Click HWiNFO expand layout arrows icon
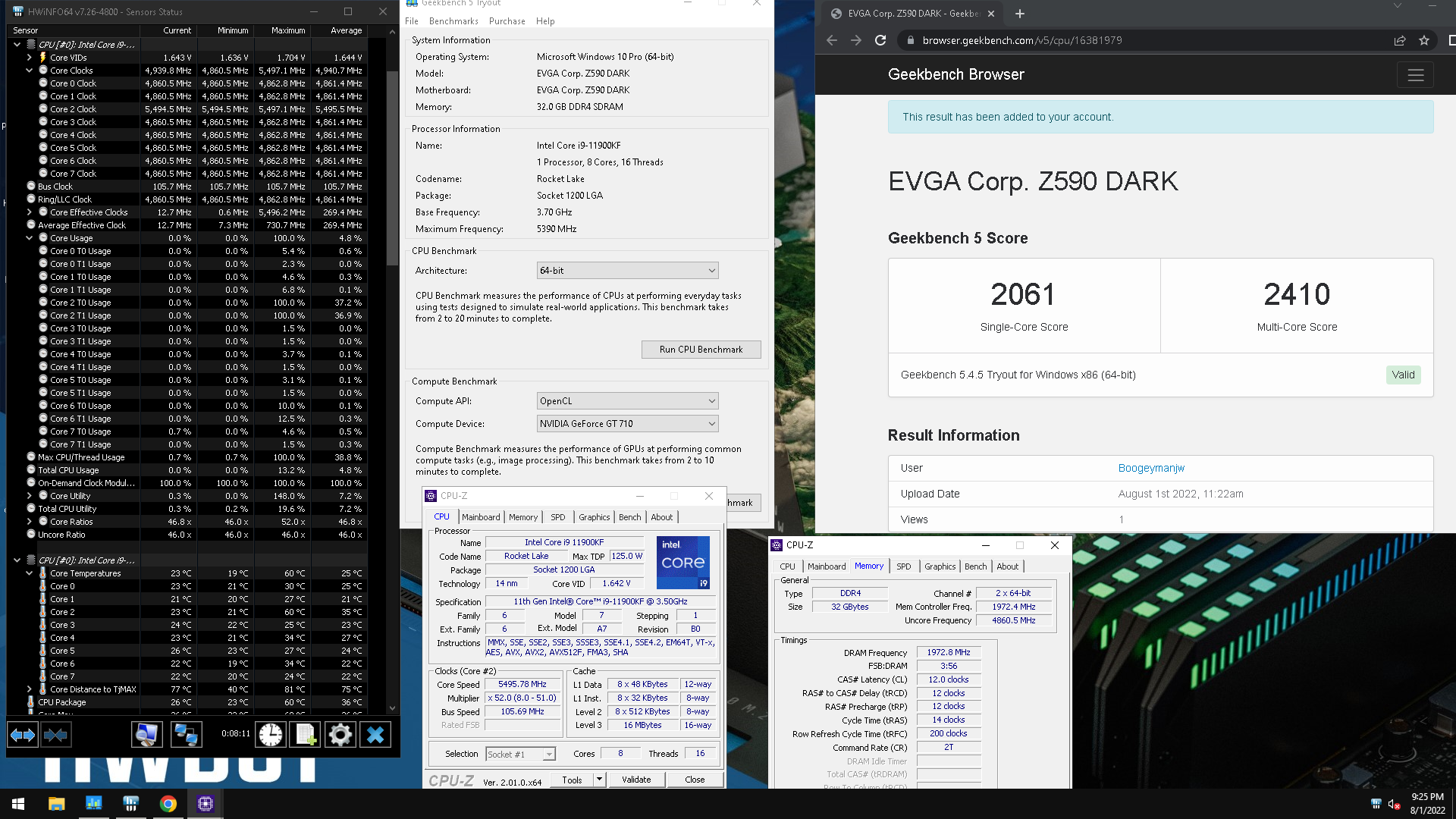Image resolution: width=1456 pixels, height=819 pixels. pyautogui.click(x=23, y=734)
